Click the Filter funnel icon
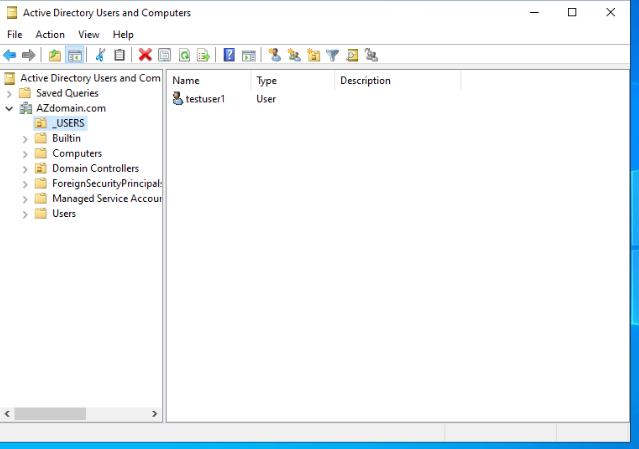Image resolution: width=639 pixels, height=449 pixels. [x=333, y=55]
